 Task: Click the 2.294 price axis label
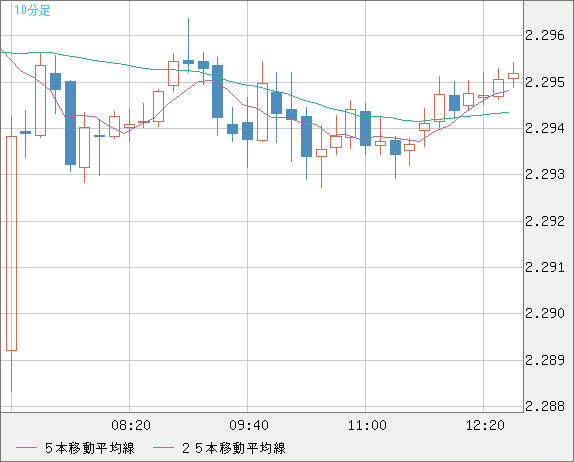[x=545, y=128]
